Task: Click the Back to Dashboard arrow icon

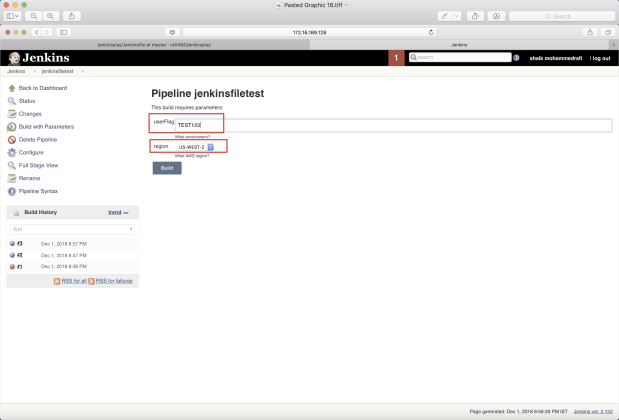Action: (x=12, y=88)
